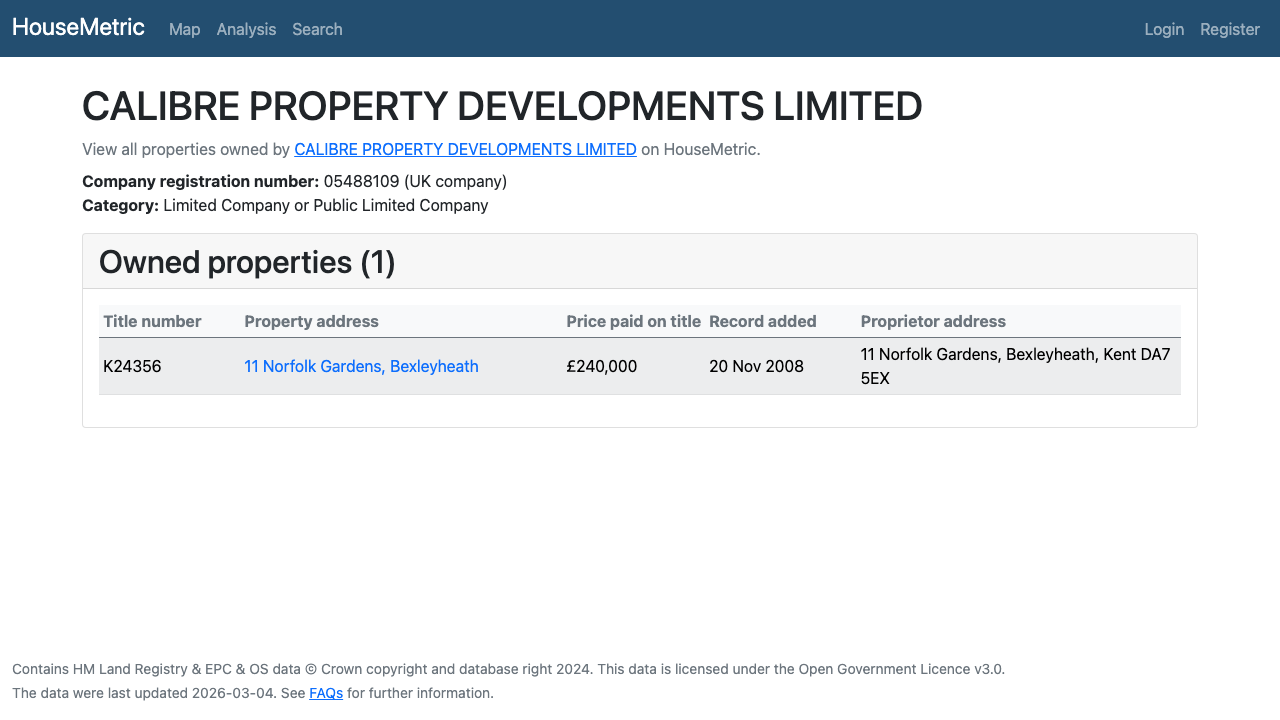
Task: Click the HouseMetric logo
Action: pyautogui.click(x=78, y=28)
